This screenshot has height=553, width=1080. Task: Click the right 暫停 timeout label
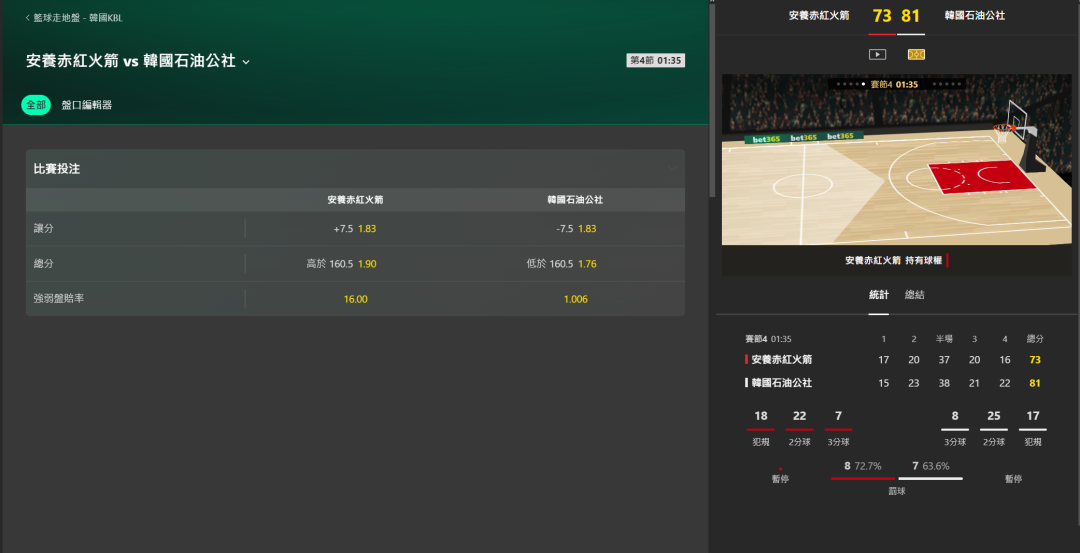pos(1013,479)
